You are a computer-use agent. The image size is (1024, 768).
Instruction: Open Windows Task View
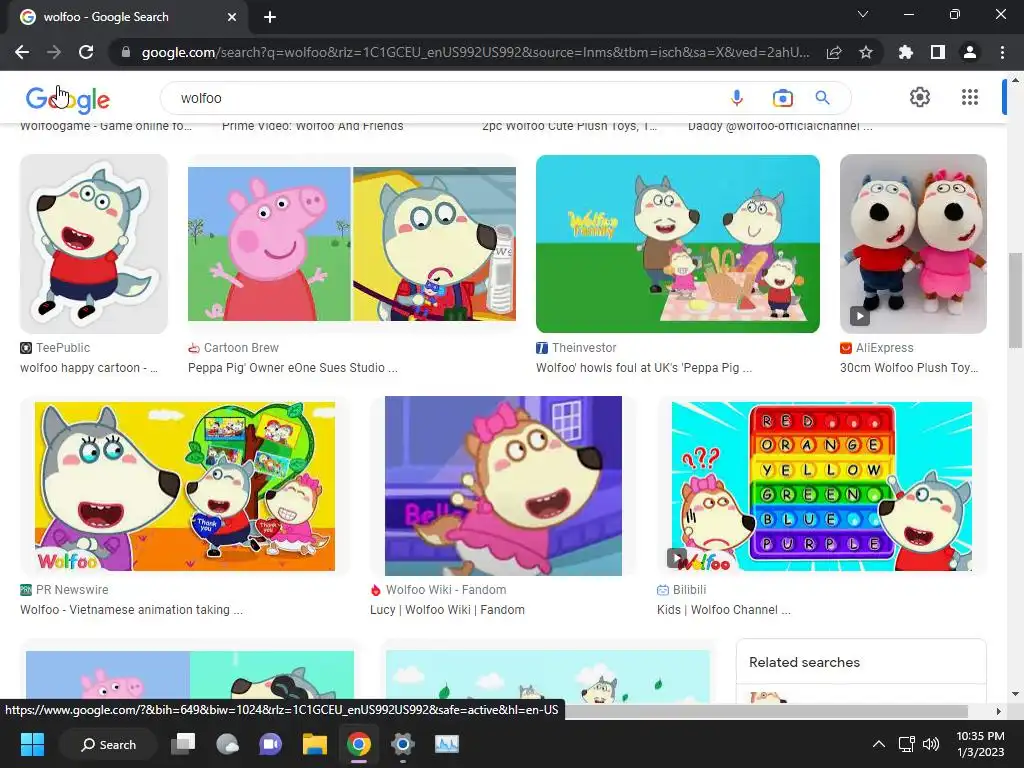pos(184,744)
